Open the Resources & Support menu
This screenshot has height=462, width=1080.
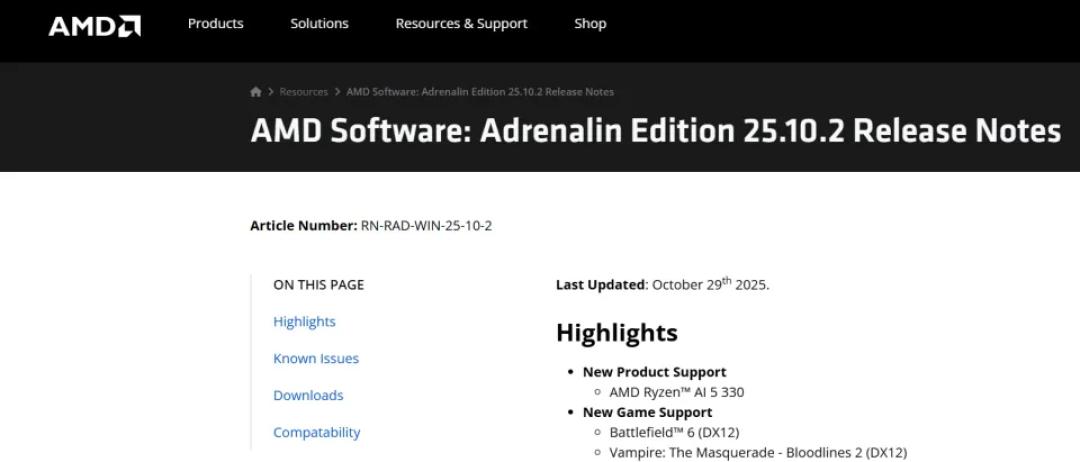pos(461,23)
